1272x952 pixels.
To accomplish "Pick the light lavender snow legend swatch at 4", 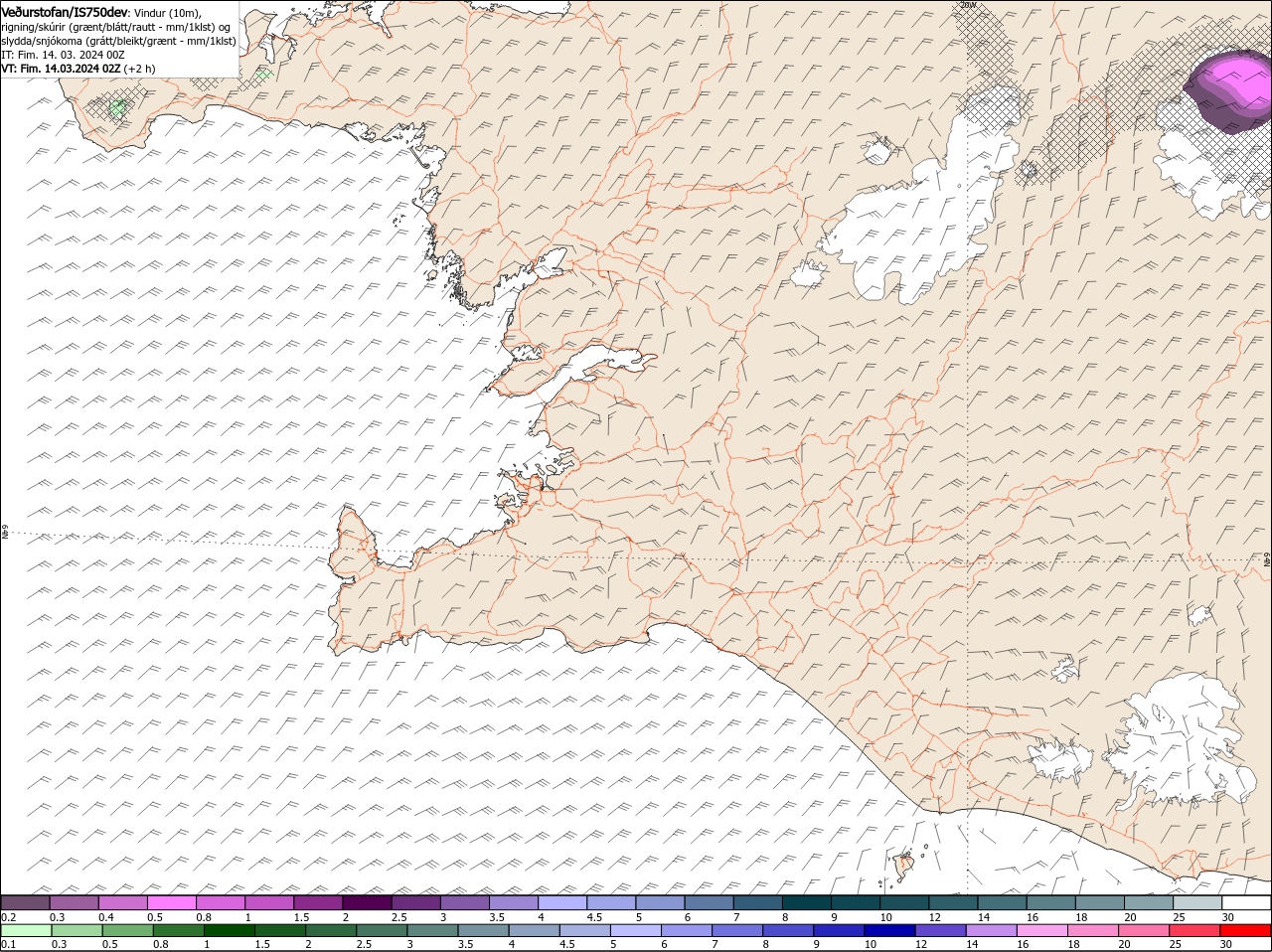I will (563, 902).
